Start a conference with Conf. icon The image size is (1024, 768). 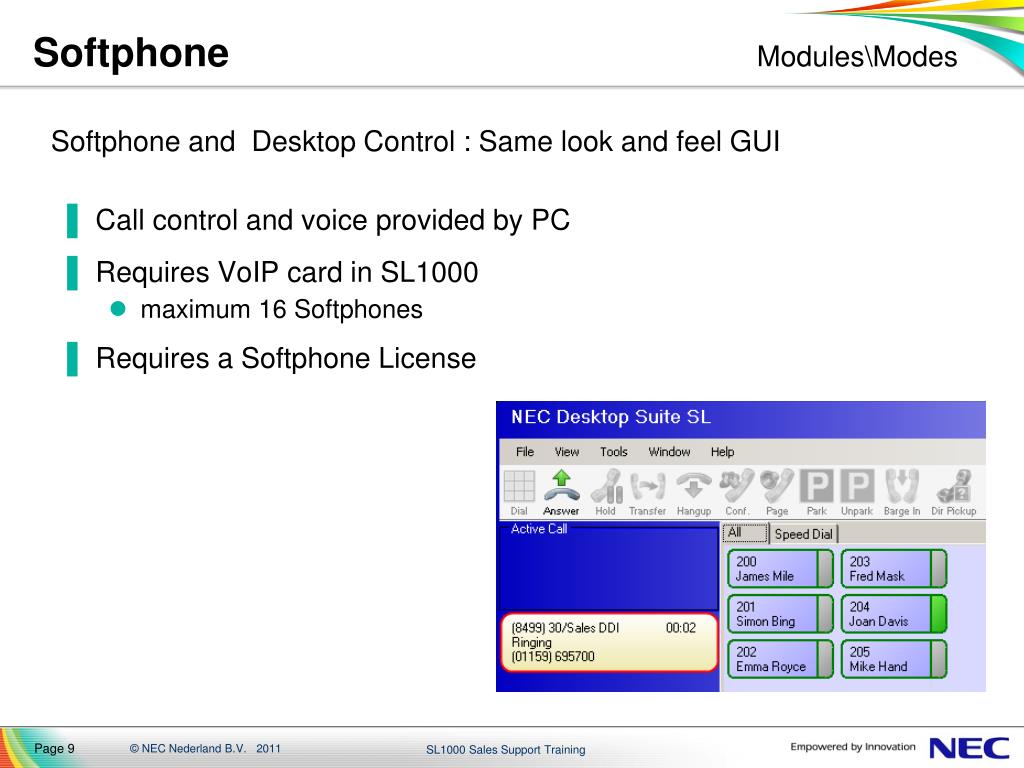point(736,492)
